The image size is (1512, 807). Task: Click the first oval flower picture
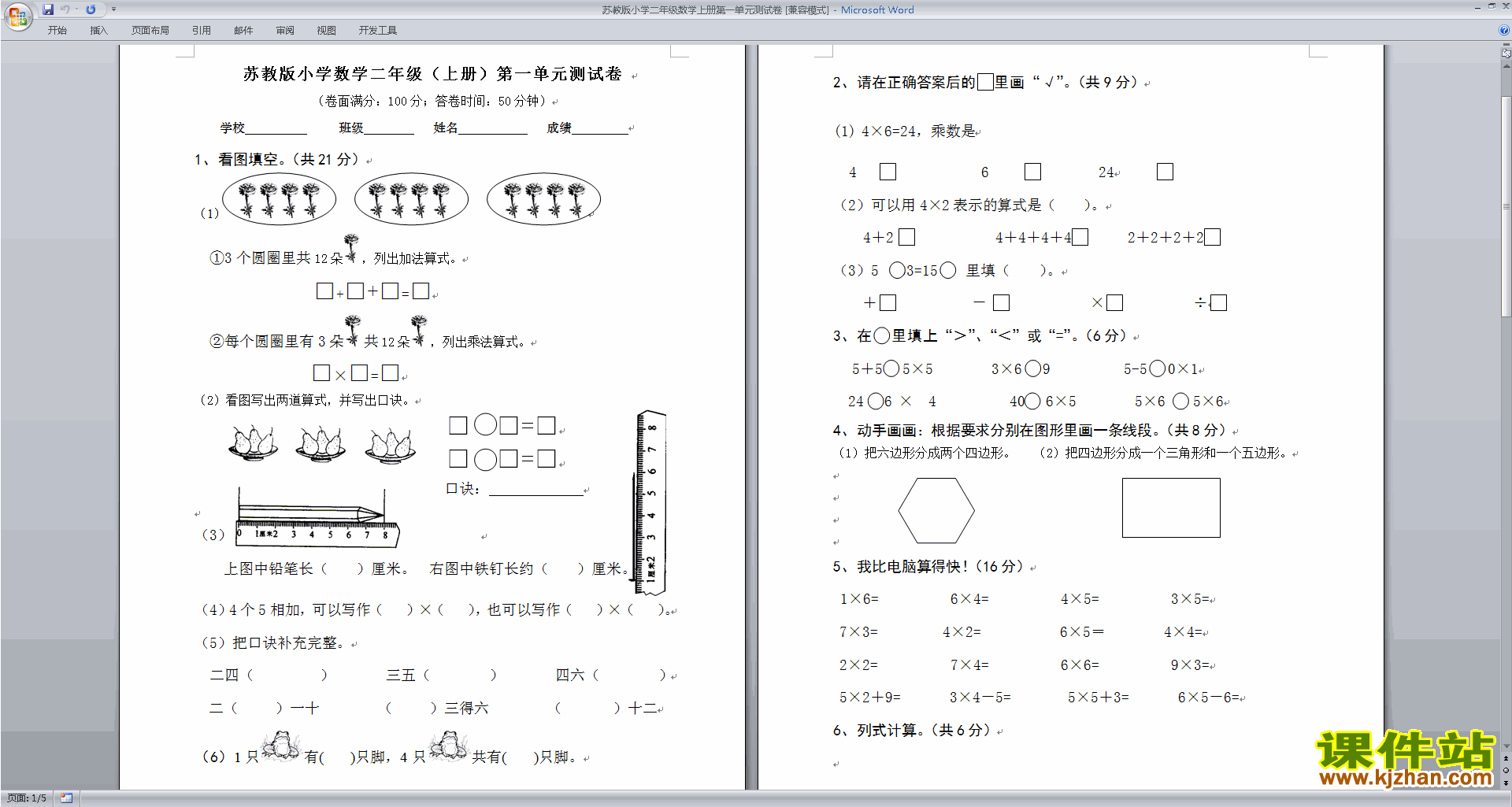click(280, 199)
